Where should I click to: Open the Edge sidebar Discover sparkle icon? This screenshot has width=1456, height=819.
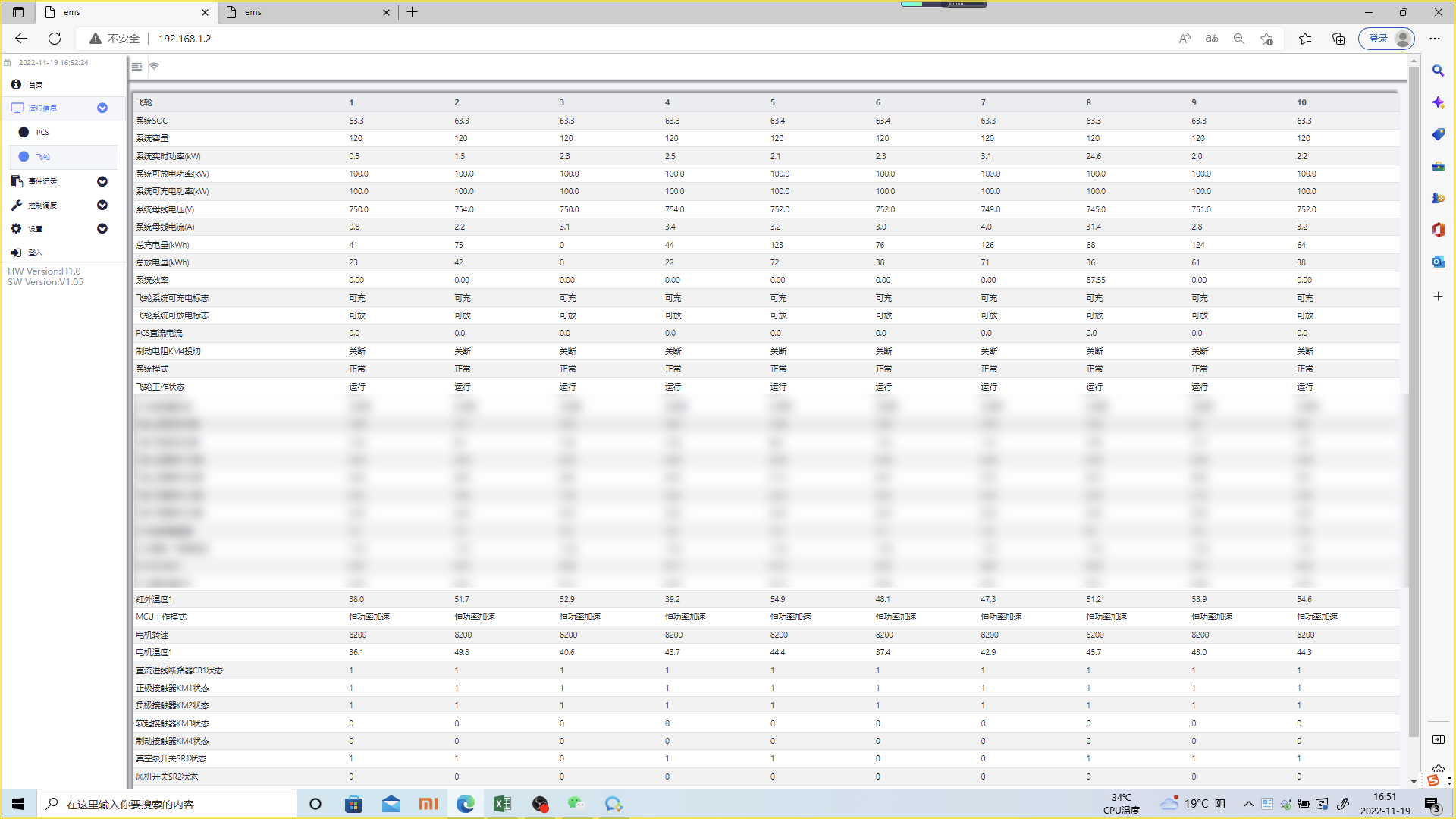[1438, 102]
